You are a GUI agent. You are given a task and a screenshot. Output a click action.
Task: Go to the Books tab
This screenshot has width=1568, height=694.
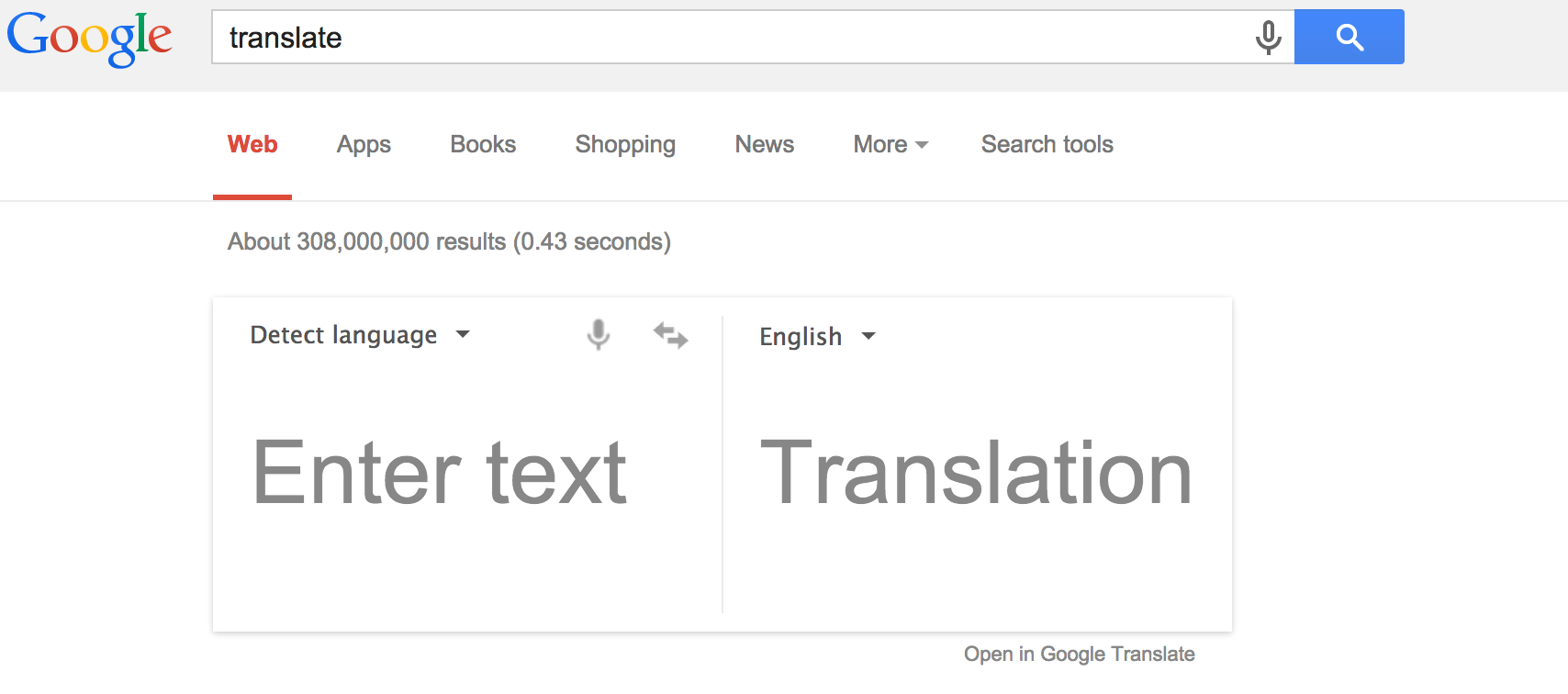click(483, 145)
